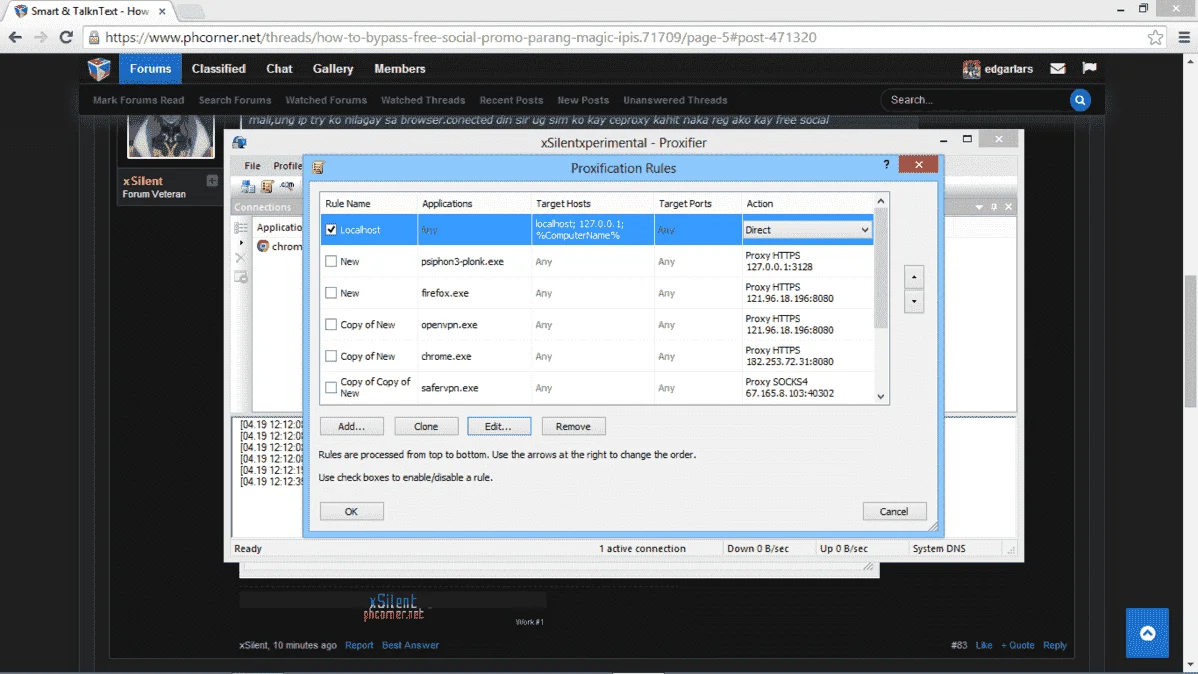Move selected rule down with arrow
Screen dimensions: 1198x674
pos(914,301)
